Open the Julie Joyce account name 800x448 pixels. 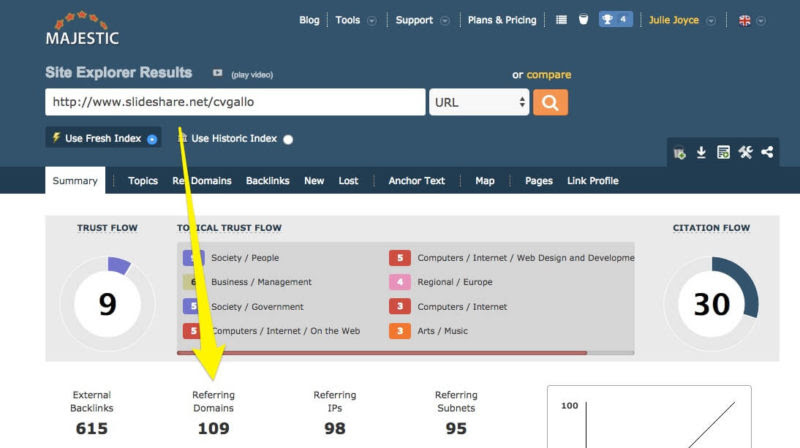tap(673, 20)
